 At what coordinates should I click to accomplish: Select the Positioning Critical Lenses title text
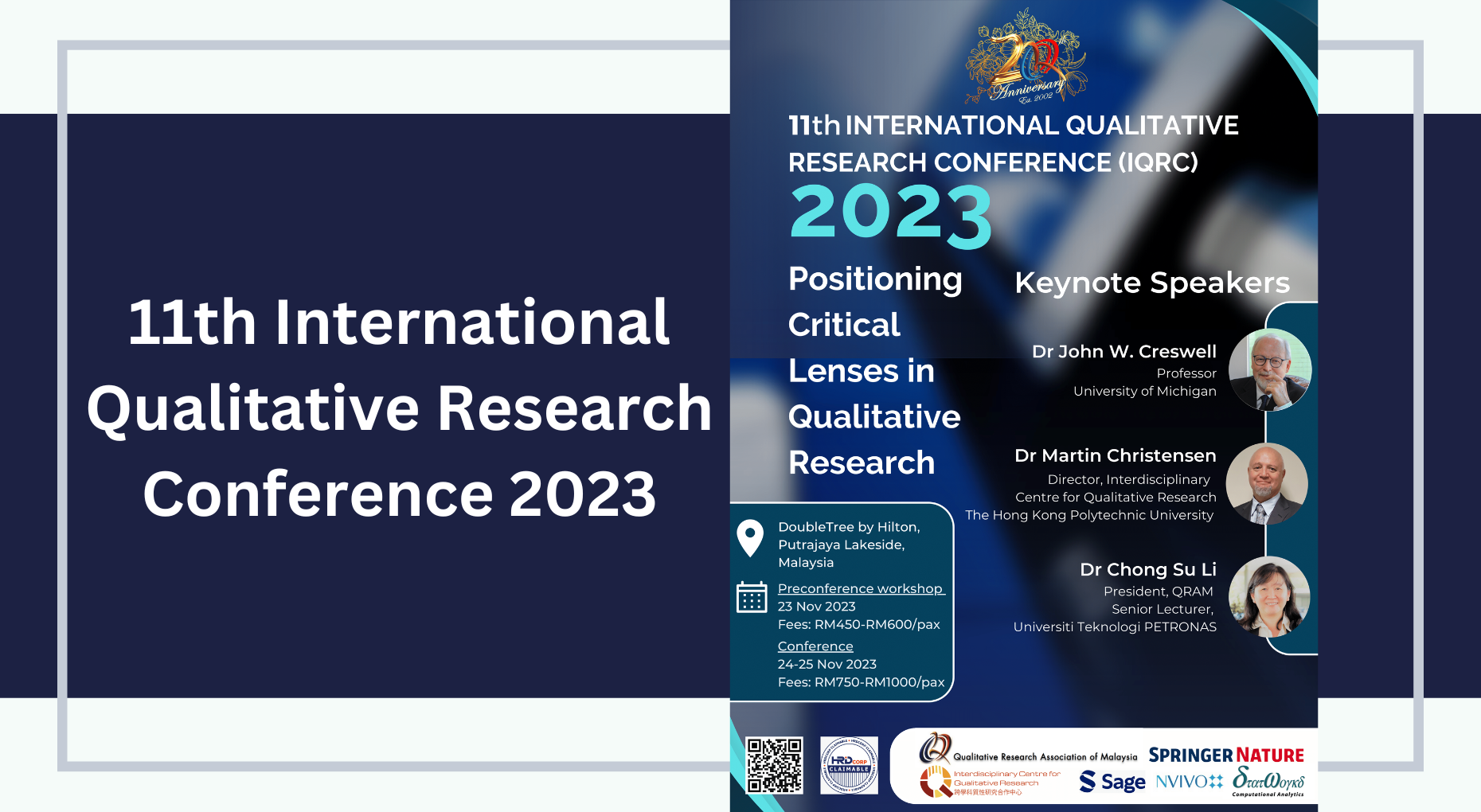(874, 370)
